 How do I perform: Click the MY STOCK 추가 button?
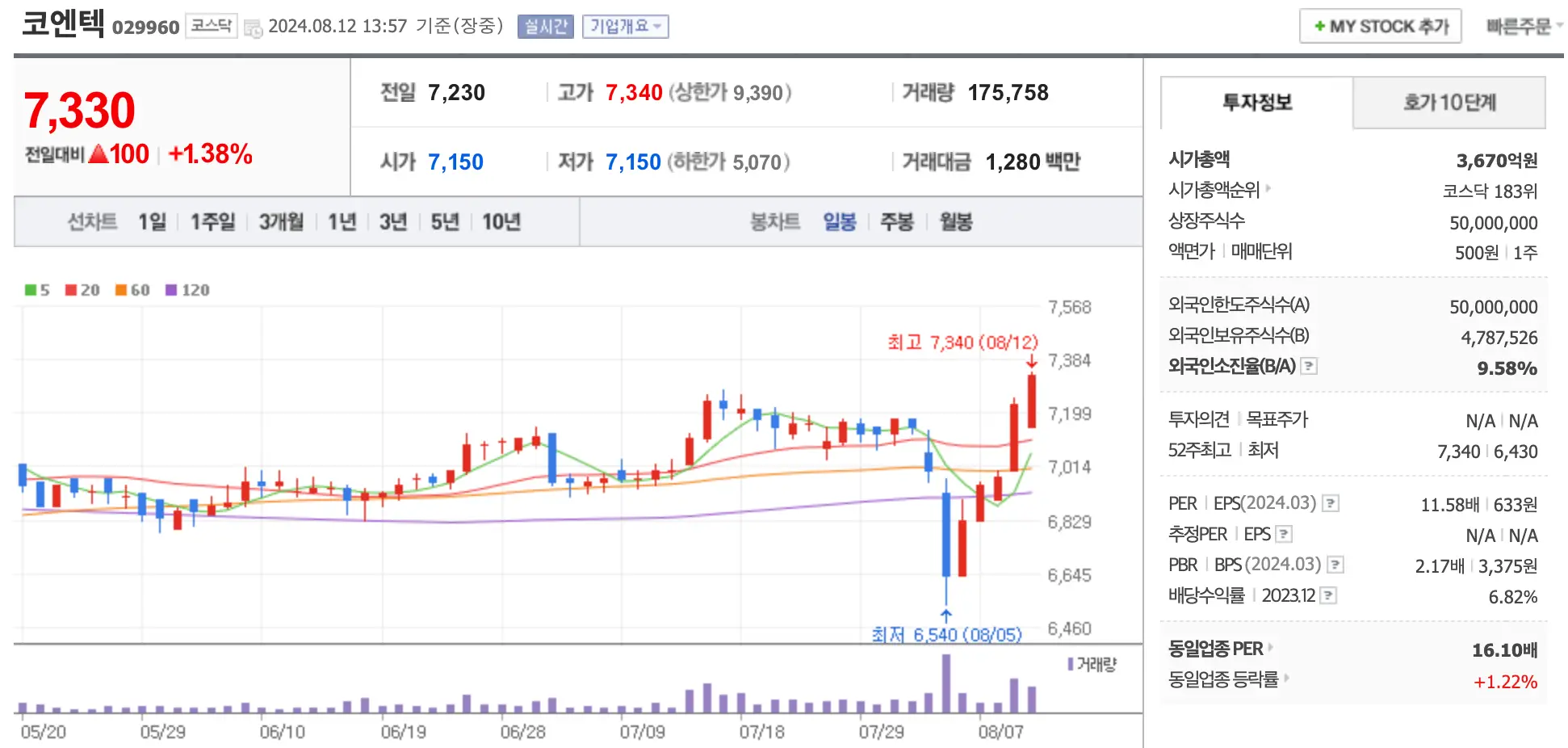(x=1380, y=25)
